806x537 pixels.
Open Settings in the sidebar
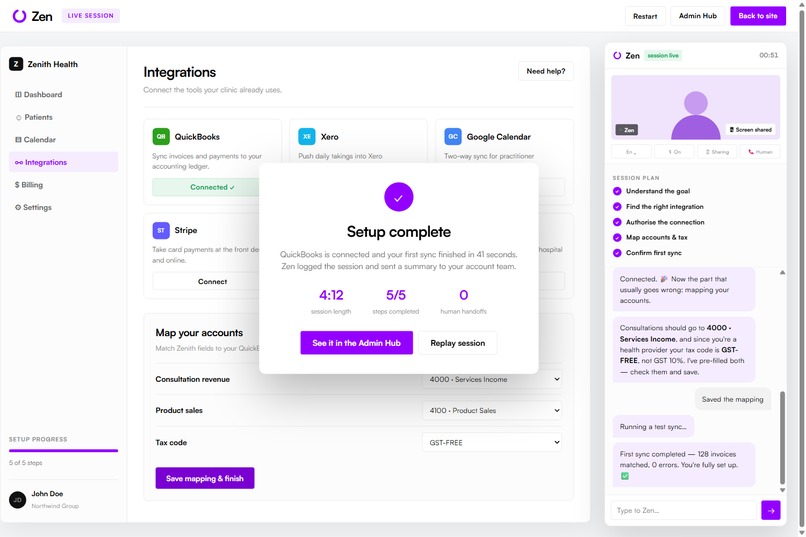63,208
